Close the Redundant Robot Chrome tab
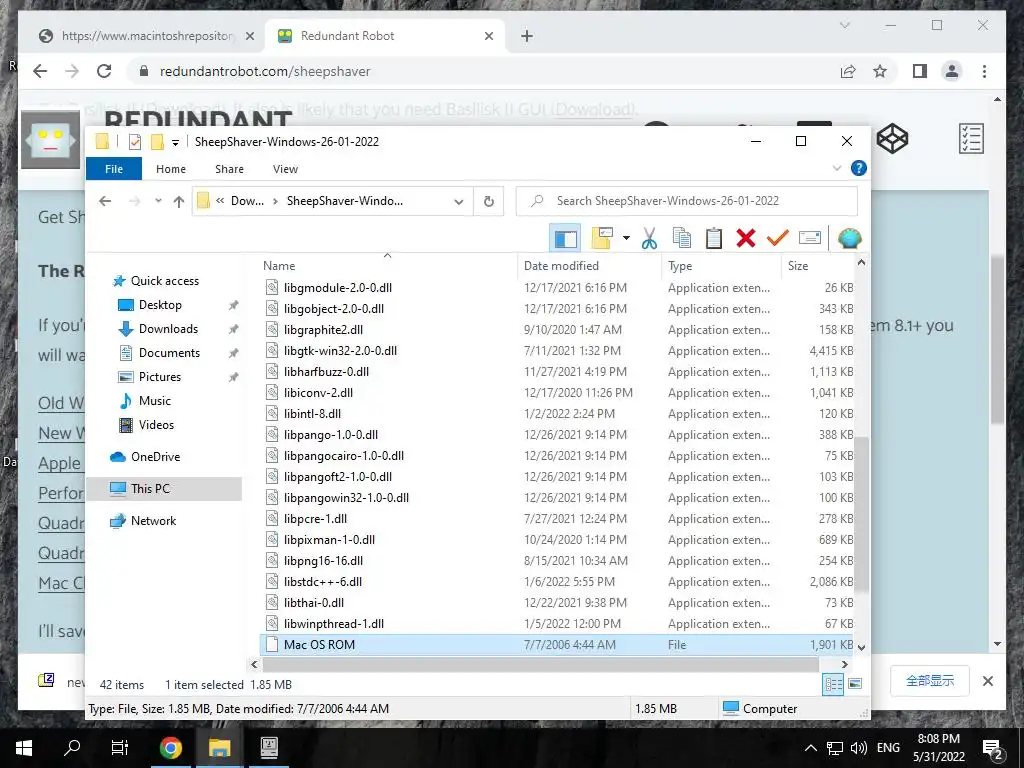The width and height of the screenshot is (1024, 768). click(x=489, y=36)
